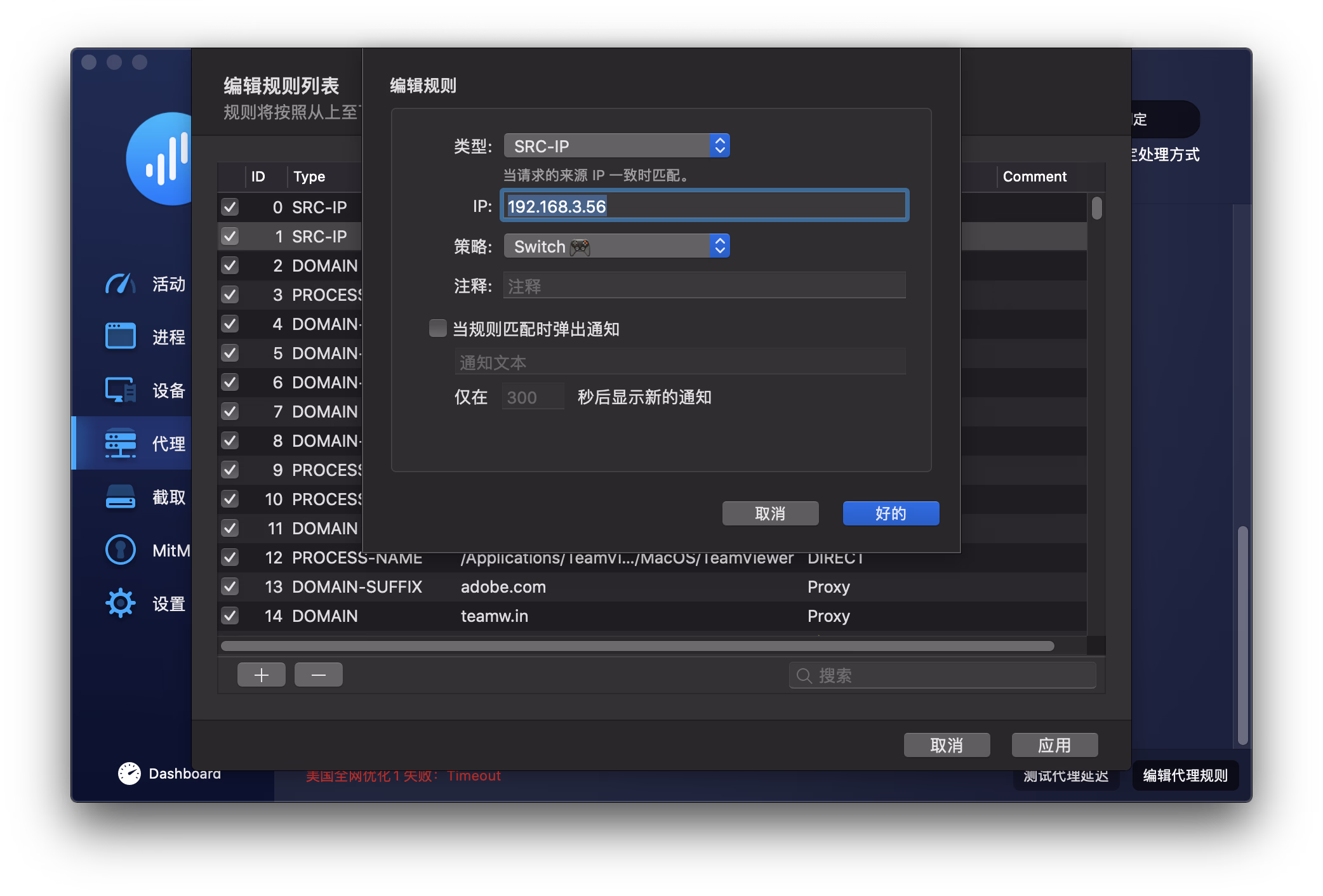This screenshot has width=1323, height=896.
Task: Click the Dashboard gauge icon
Action: (x=130, y=773)
